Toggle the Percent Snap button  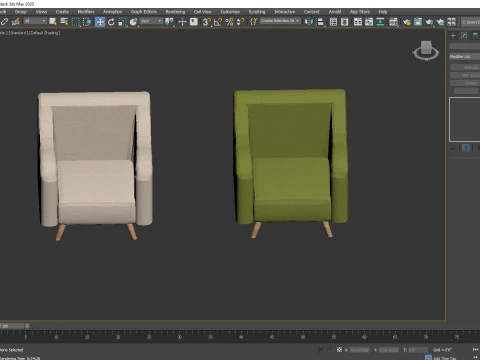[229, 22]
